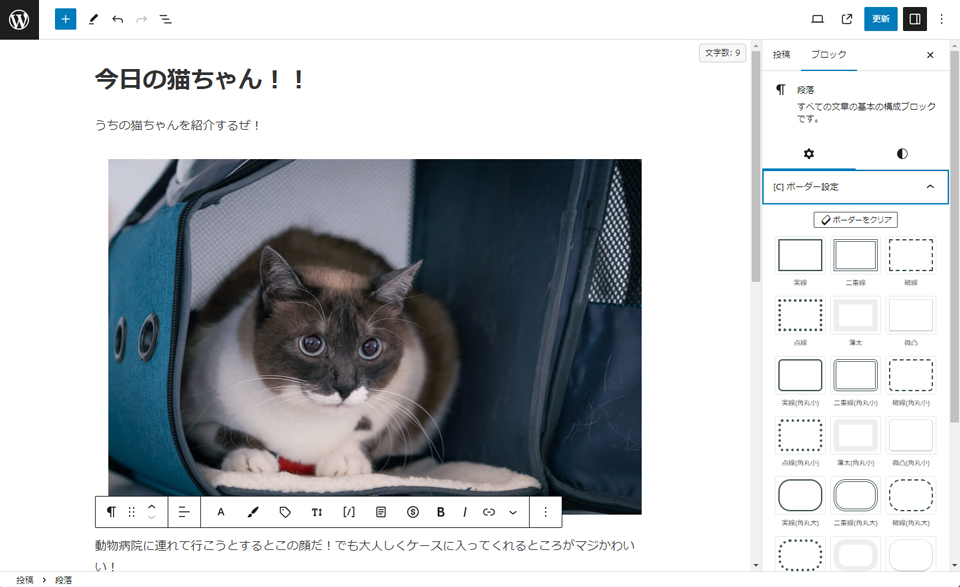Switch to the 投稿 tab in the sidebar
960x587 pixels.
tap(781, 54)
